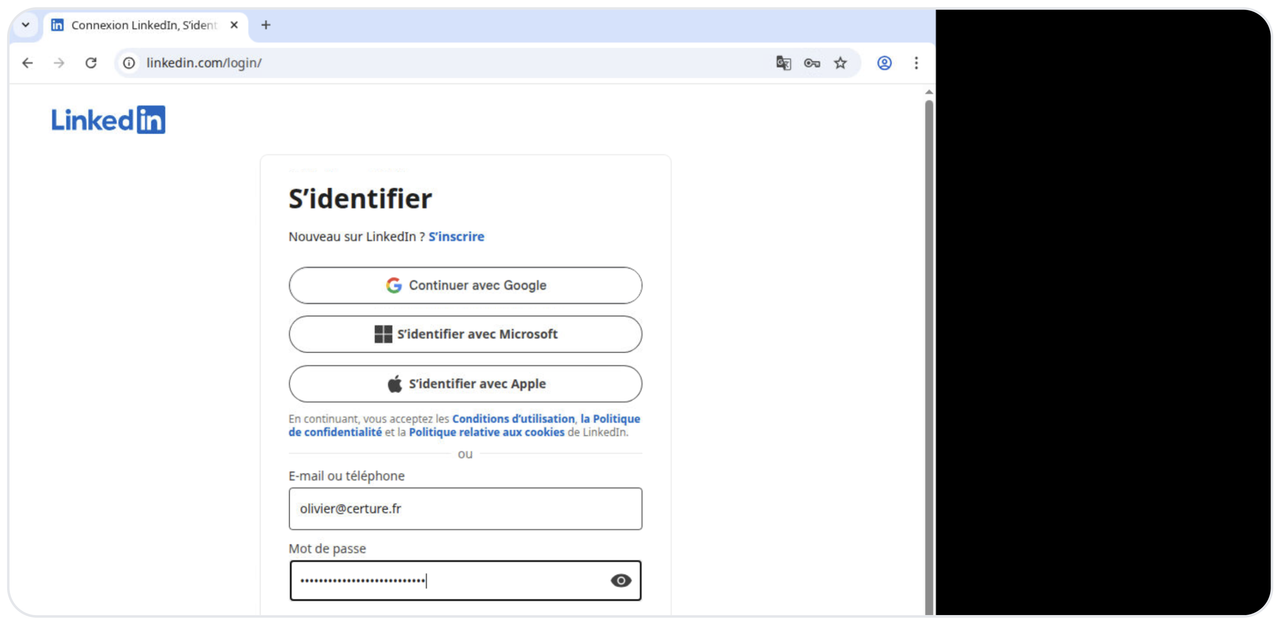View site information icon in address bar
The height and width of the screenshot is (629, 1280).
click(x=129, y=63)
